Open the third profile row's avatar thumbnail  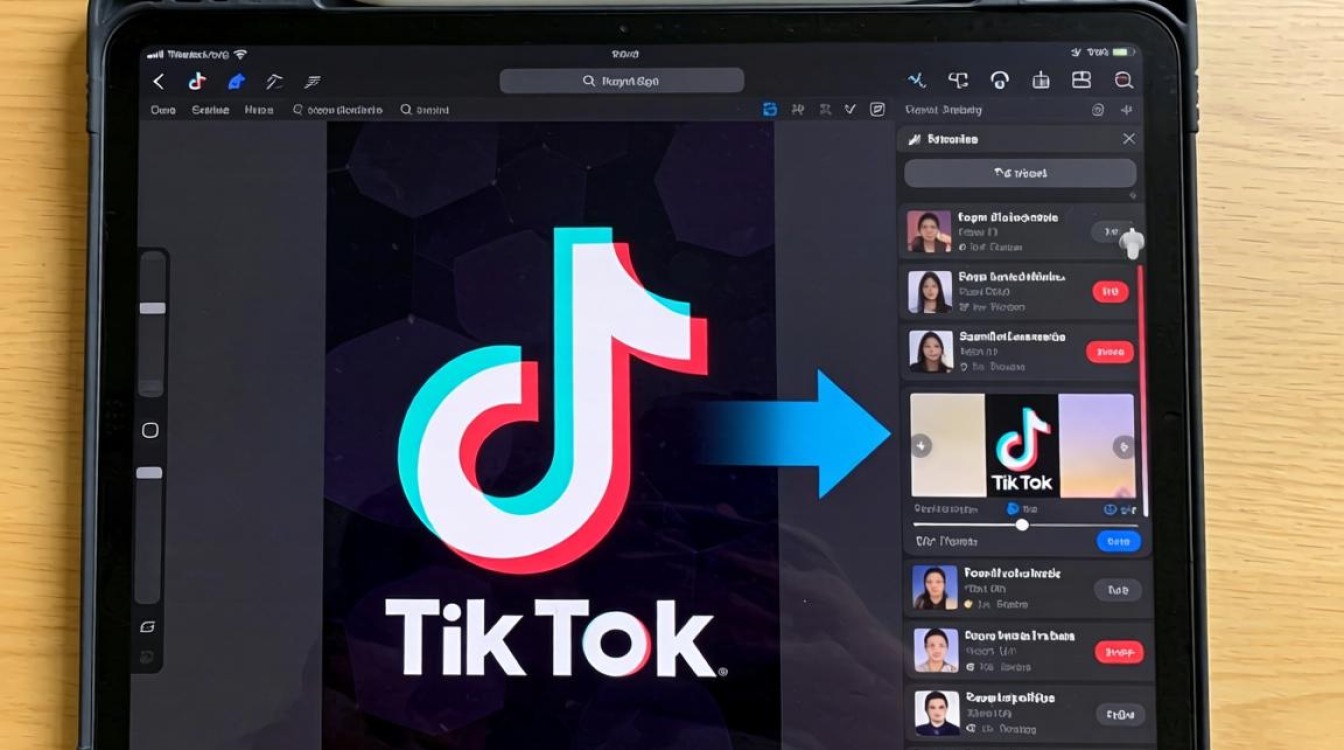[930, 352]
